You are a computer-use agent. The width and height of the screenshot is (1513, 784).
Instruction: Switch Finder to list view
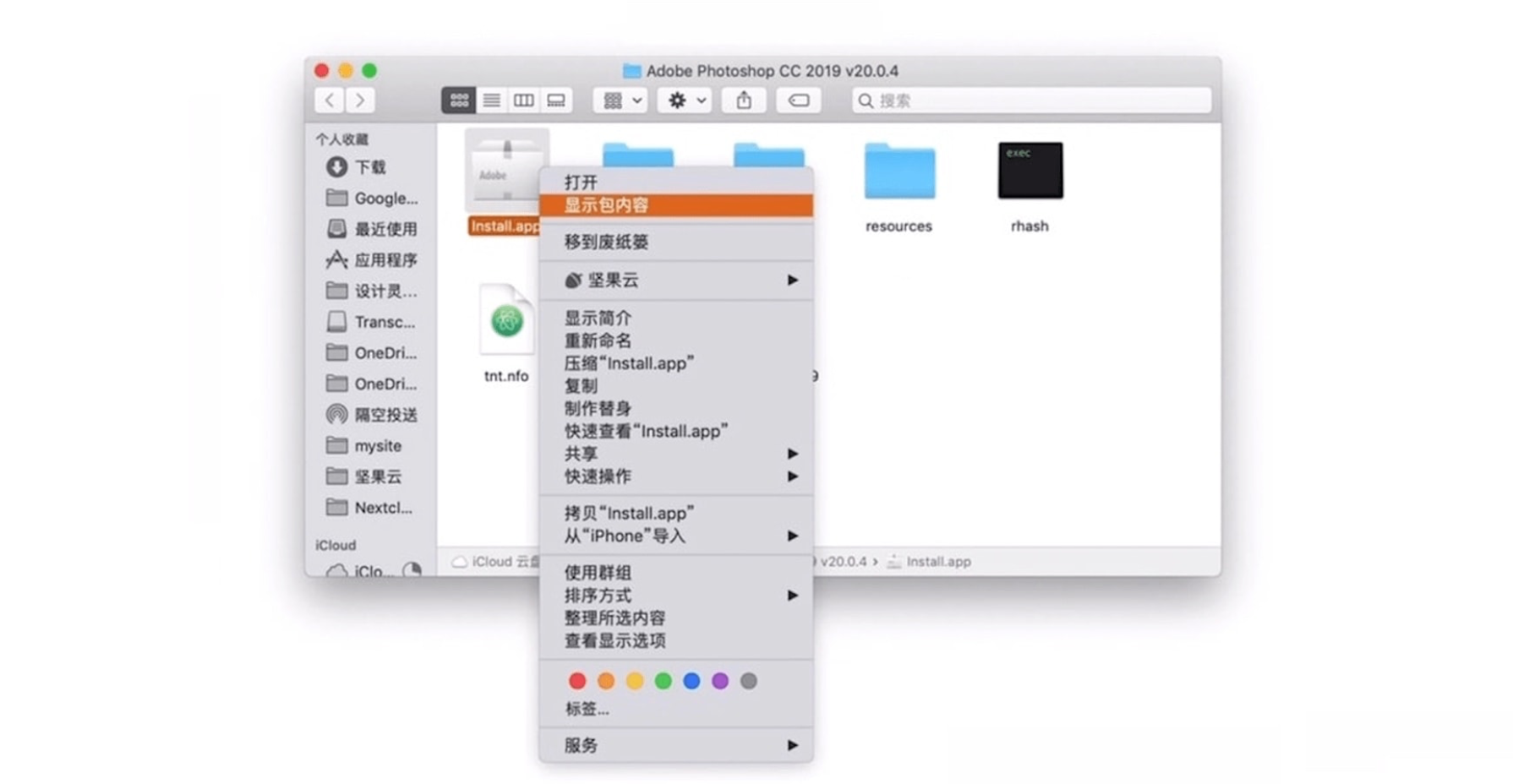point(491,101)
